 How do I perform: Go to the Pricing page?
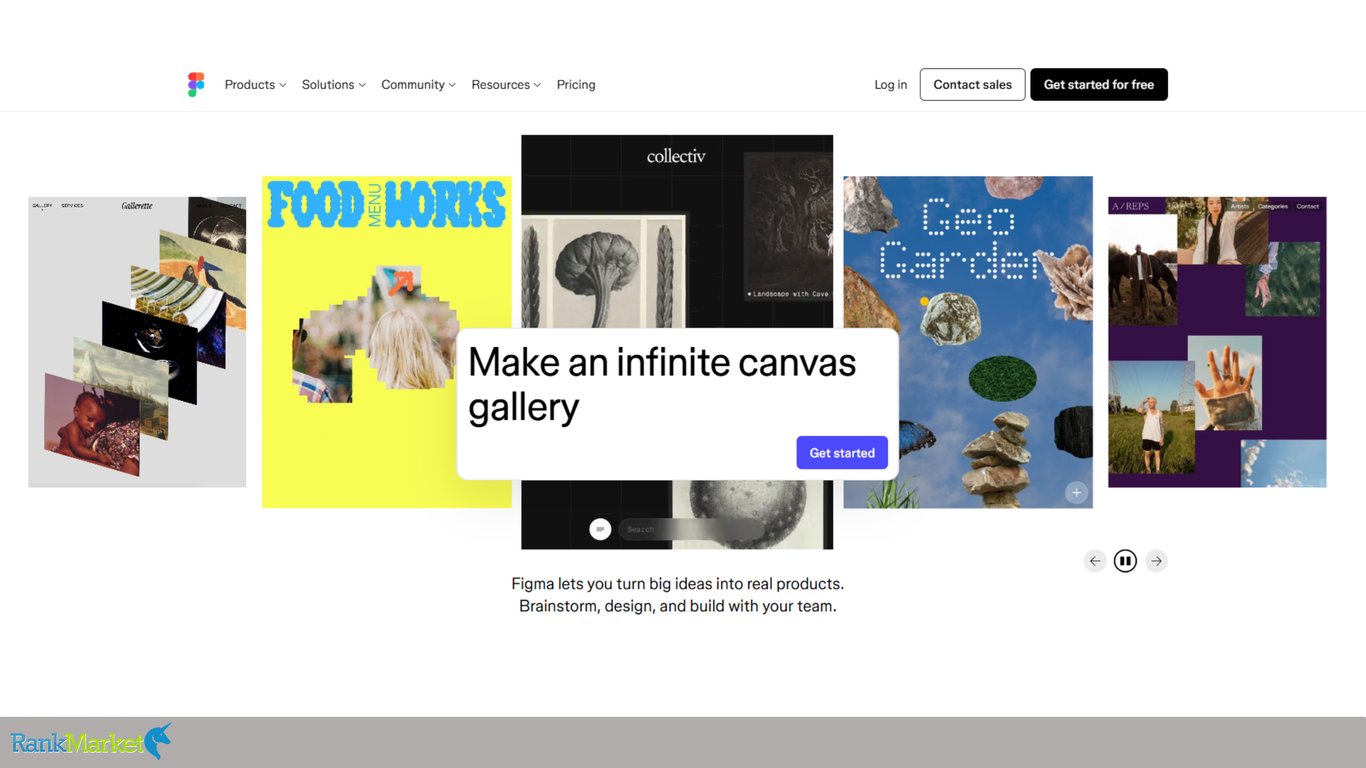(576, 85)
